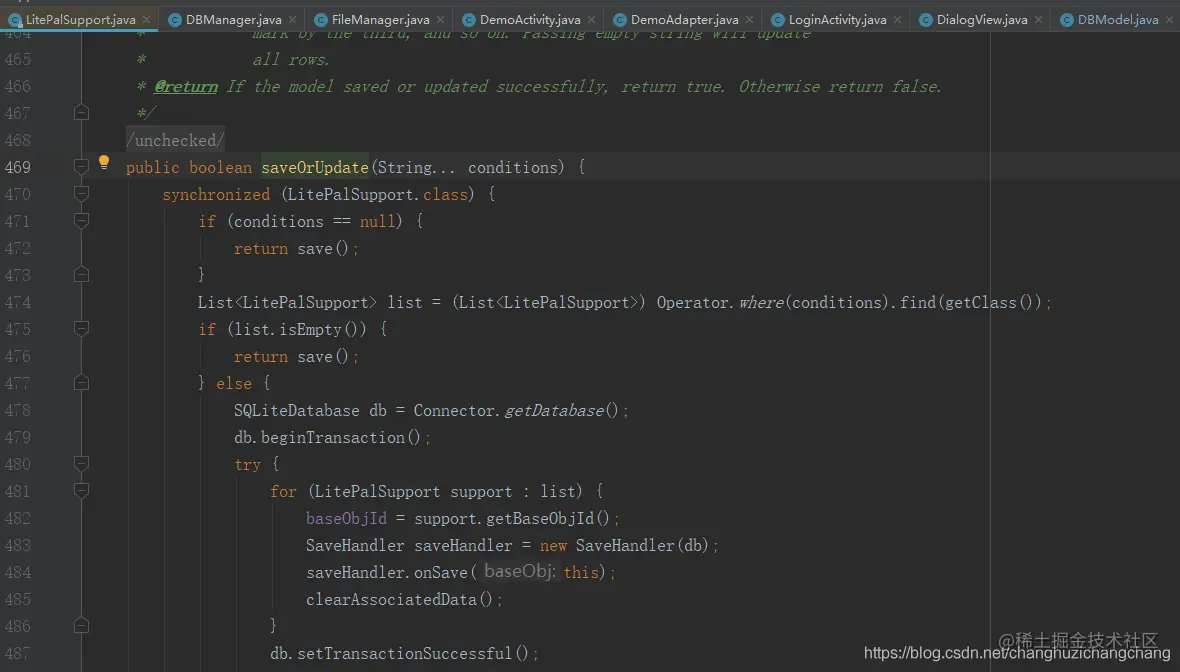This screenshot has height=672, width=1180.
Task: Collapse the saveOrUpdate method fold at line 469
Action: click(x=81, y=167)
